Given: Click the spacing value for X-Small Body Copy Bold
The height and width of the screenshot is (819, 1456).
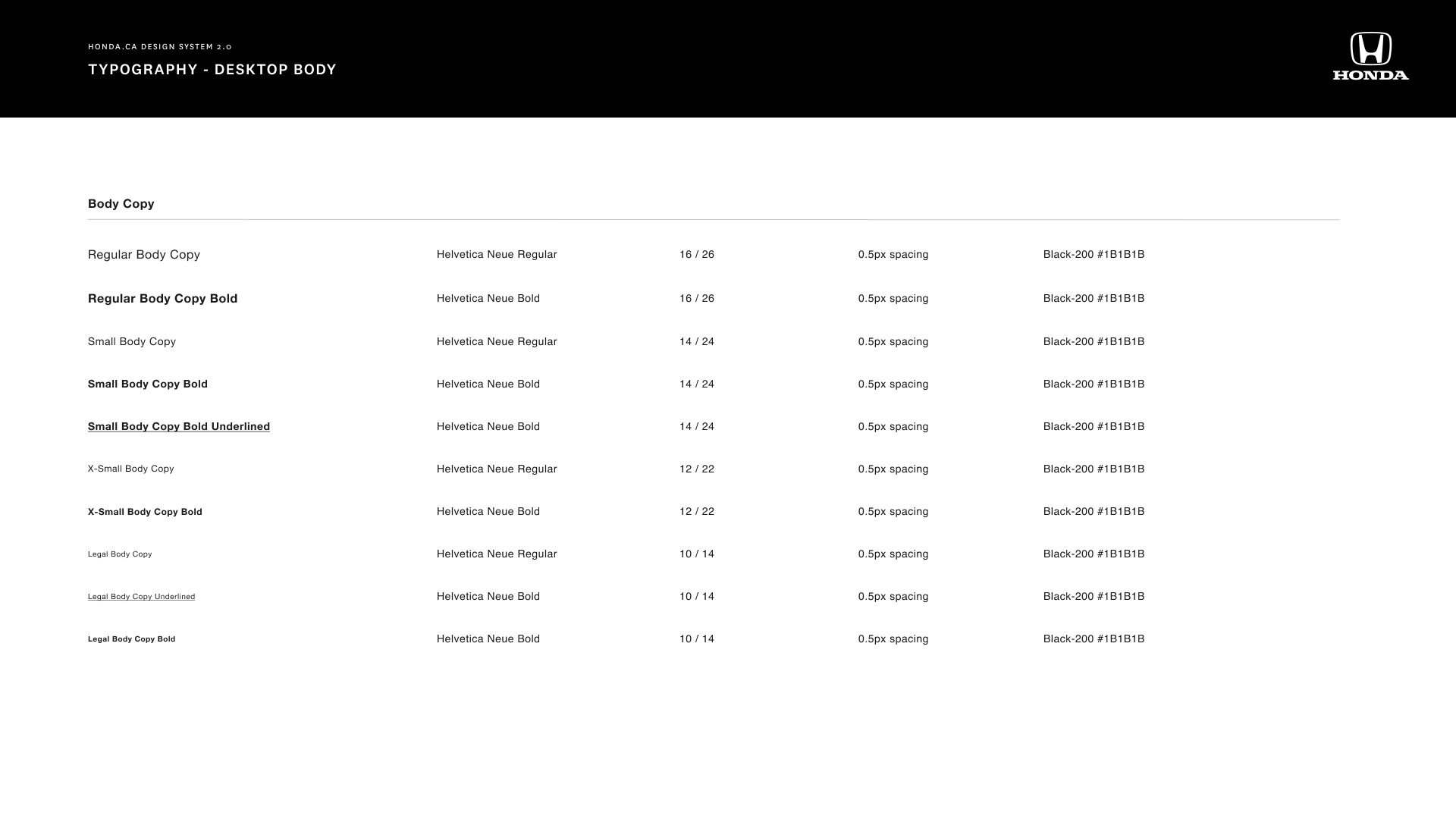Looking at the screenshot, I should 893,512.
